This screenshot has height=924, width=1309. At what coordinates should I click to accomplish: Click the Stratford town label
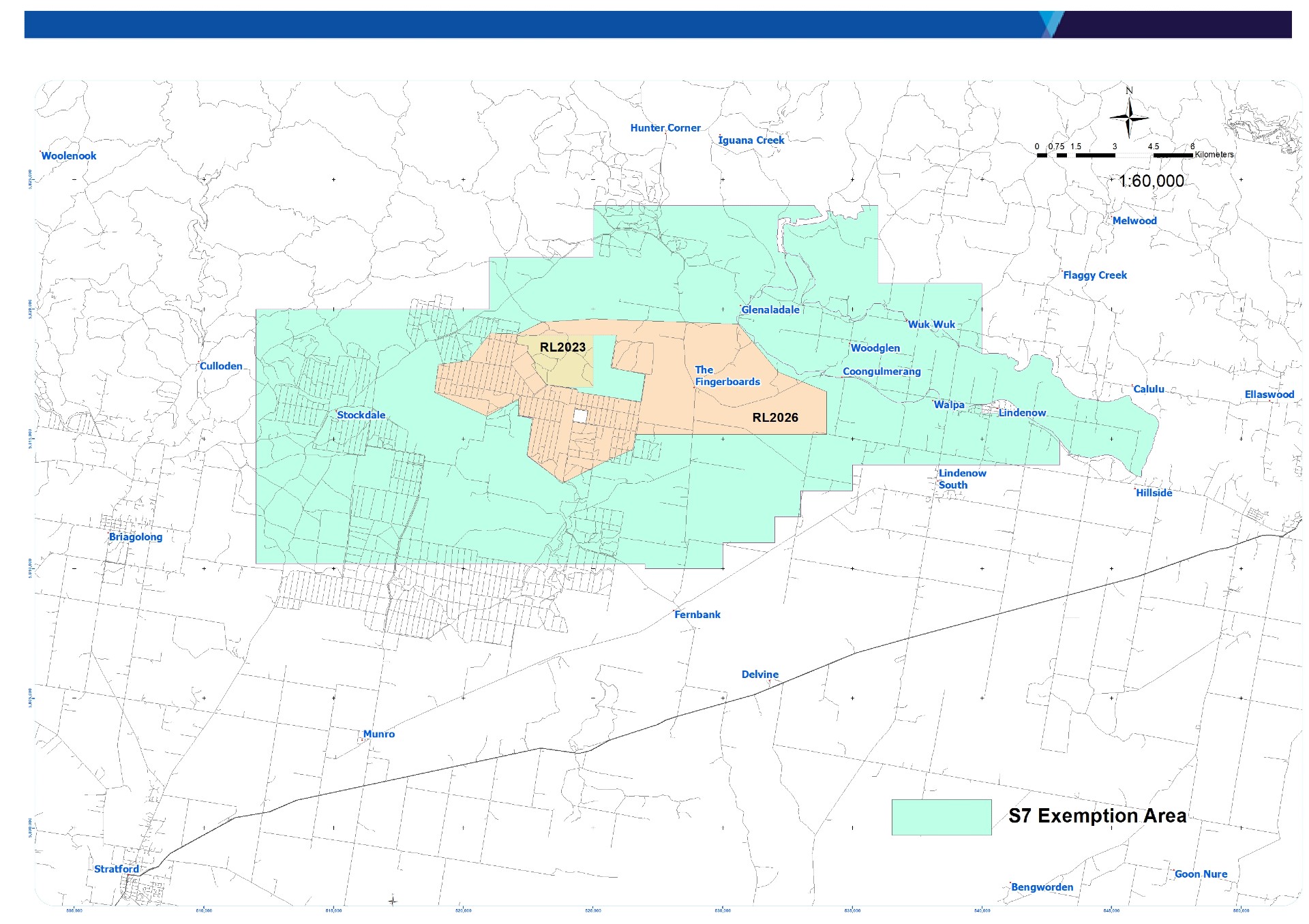coord(117,869)
